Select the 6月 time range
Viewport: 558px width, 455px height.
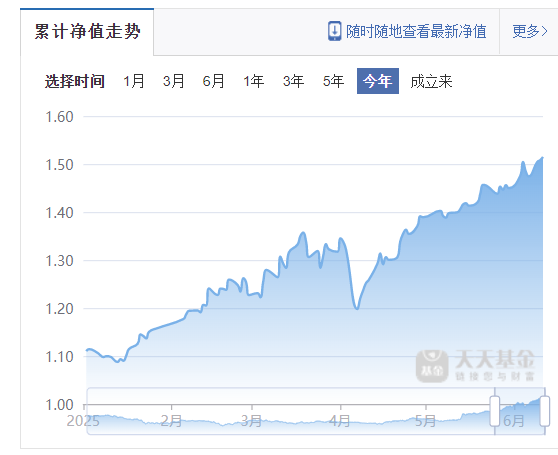click(214, 81)
